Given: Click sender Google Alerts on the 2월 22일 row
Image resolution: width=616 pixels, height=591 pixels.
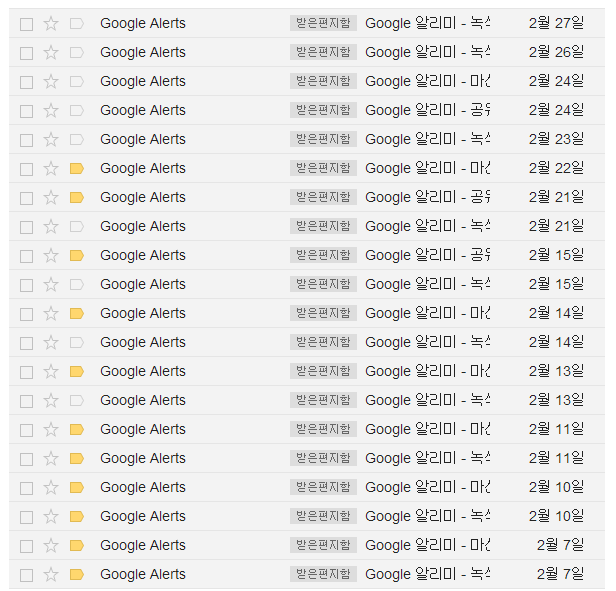Looking at the screenshot, I should tap(143, 168).
